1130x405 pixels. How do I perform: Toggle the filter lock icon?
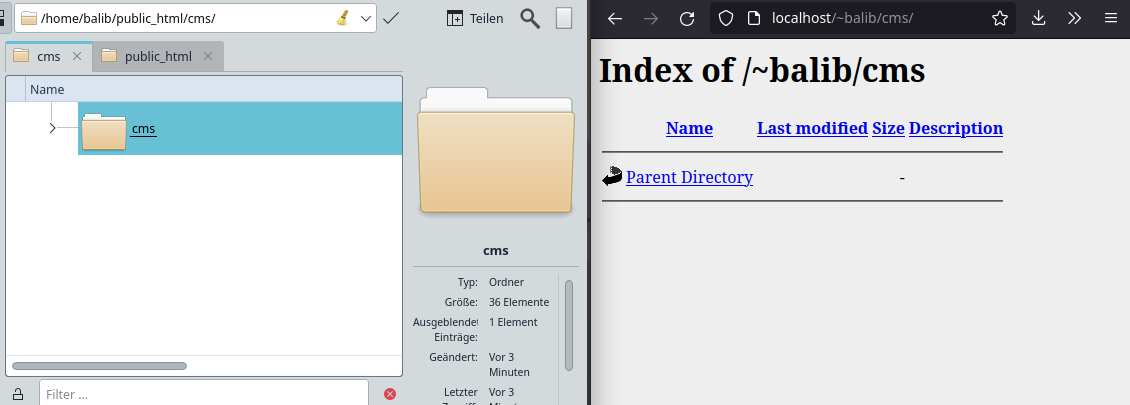click(18, 394)
